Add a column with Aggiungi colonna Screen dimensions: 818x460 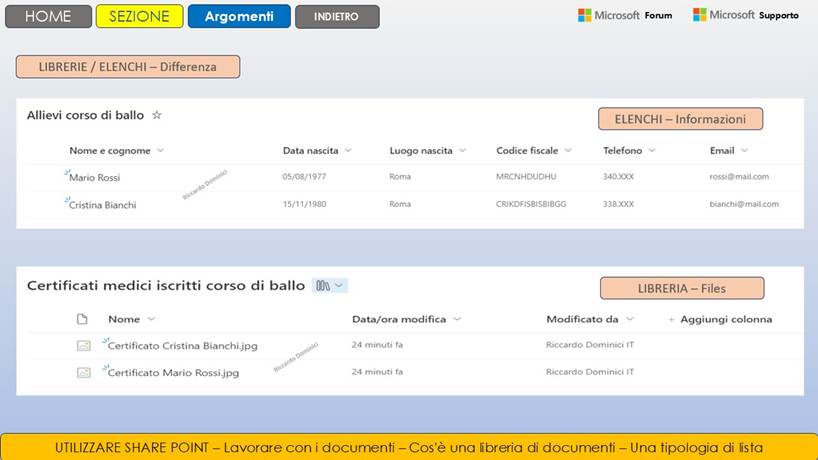(x=720, y=319)
